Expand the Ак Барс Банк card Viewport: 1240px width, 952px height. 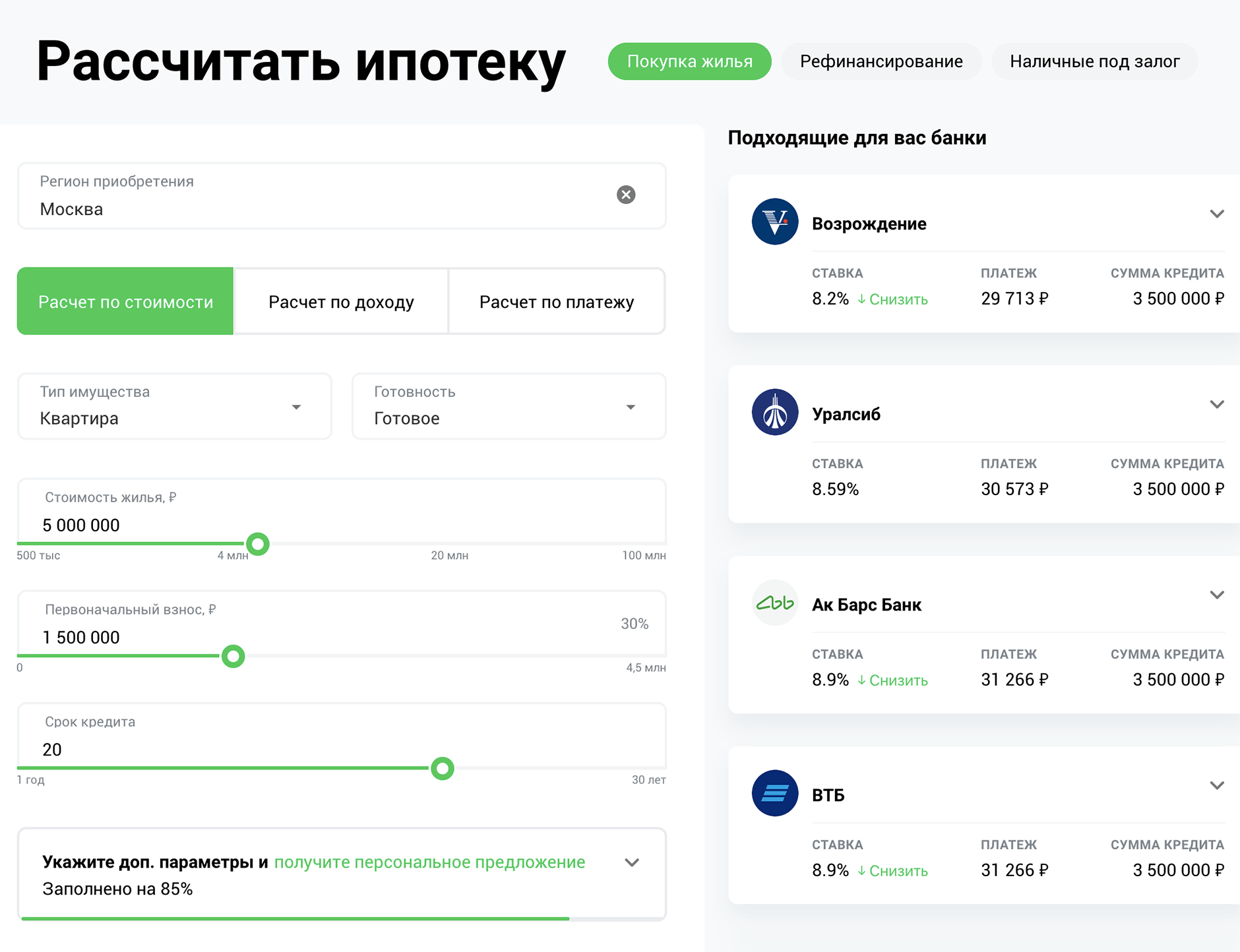(1217, 595)
